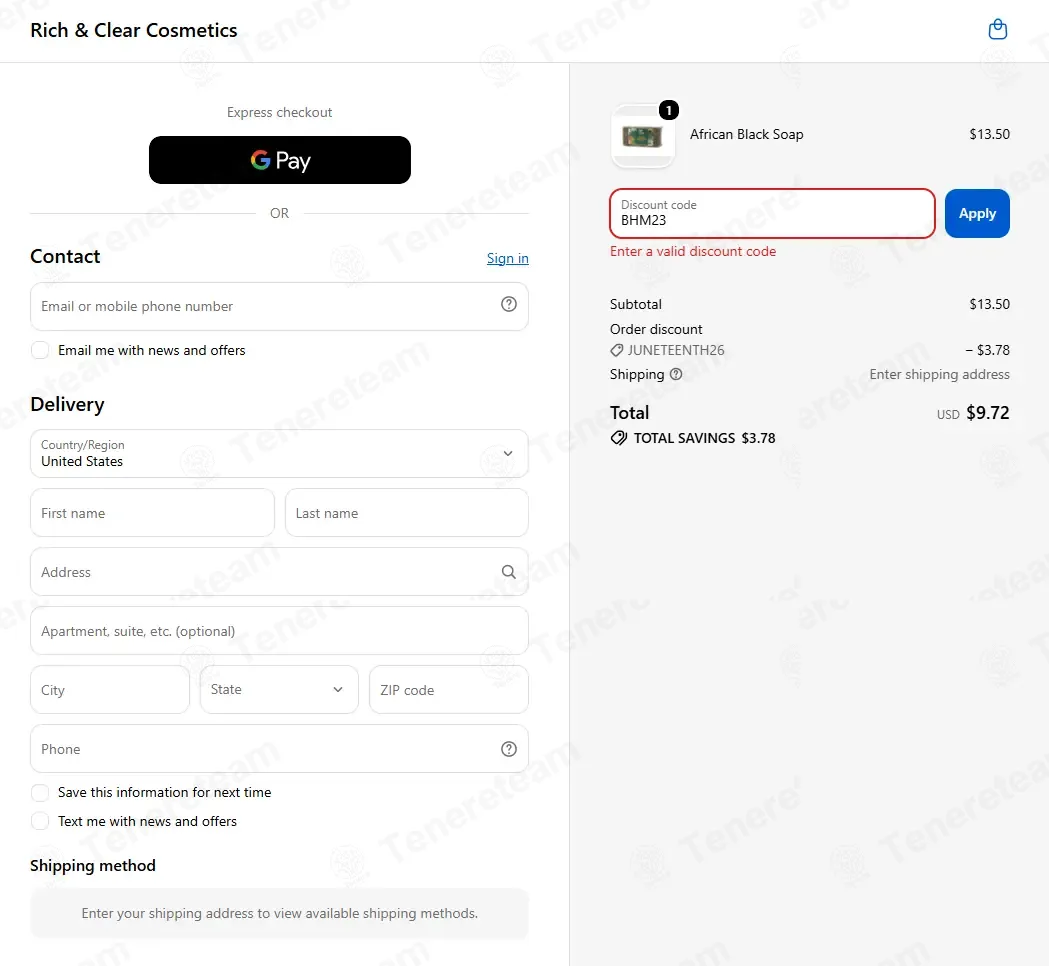Click the search icon in Address field

tap(508, 572)
